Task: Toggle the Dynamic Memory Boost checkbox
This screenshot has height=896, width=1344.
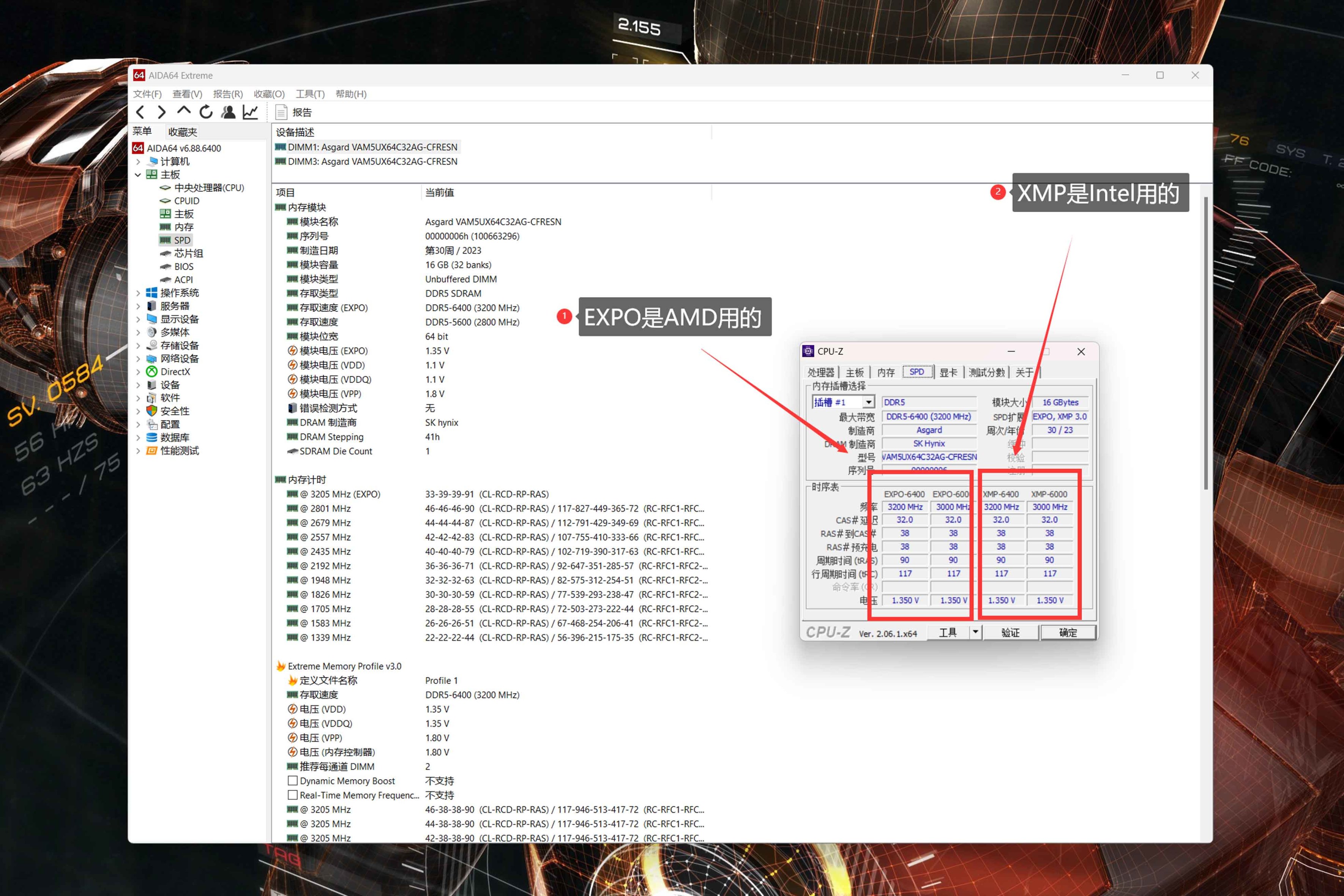Action: coord(293,781)
